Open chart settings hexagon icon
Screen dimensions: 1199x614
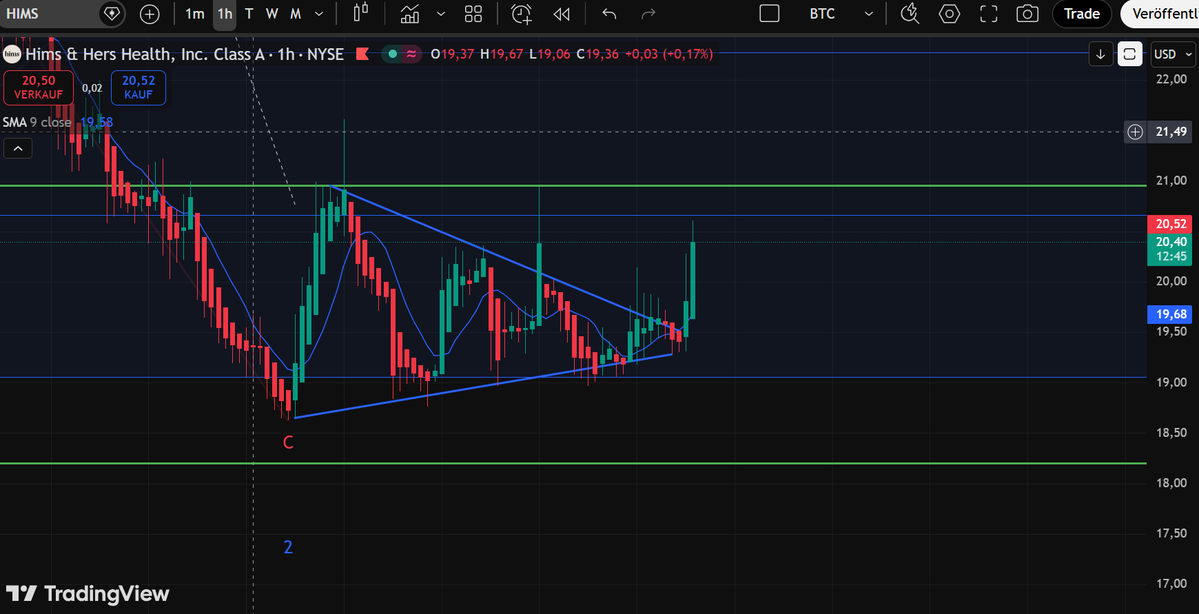pos(950,14)
